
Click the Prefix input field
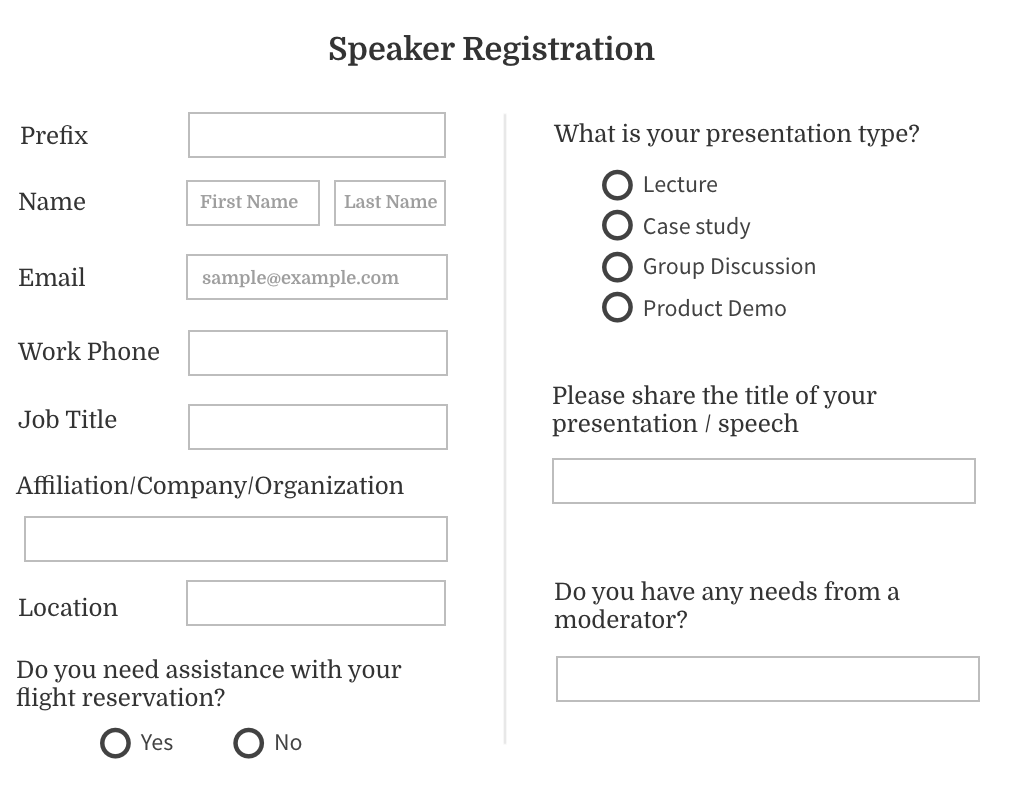tap(317, 135)
